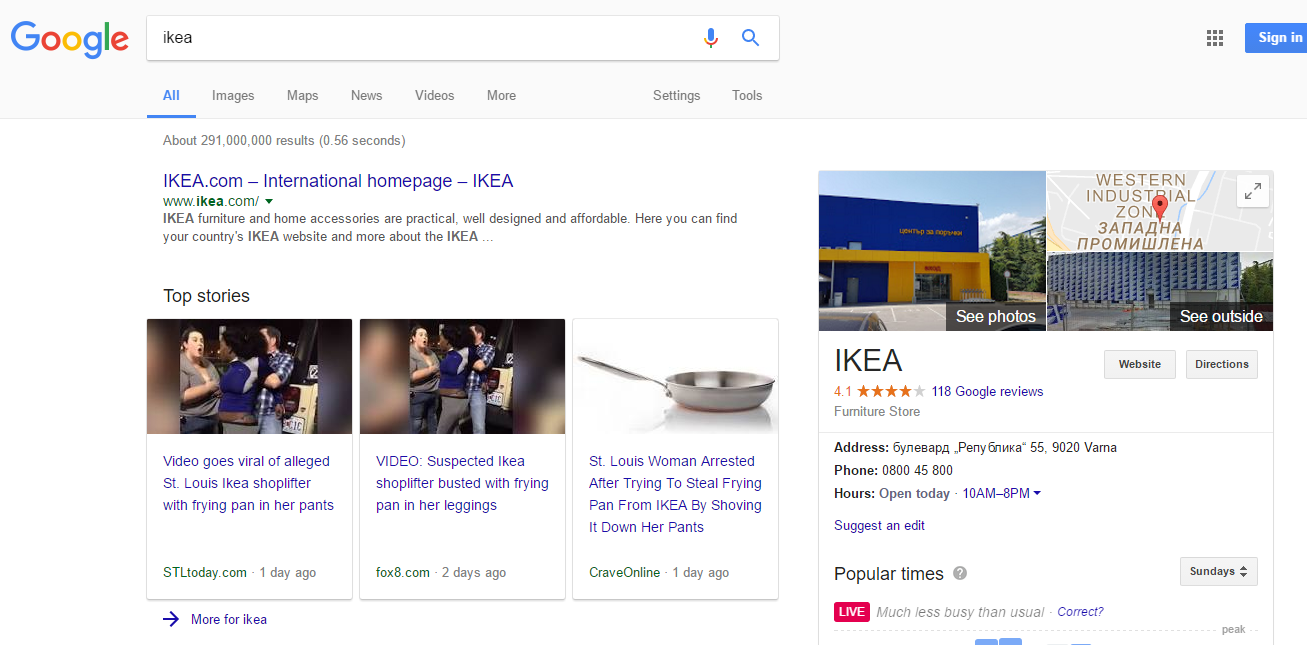The width and height of the screenshot is (1307, 645).
Task: Open IKEA.com International homepage link
Action: coord(338,181)
